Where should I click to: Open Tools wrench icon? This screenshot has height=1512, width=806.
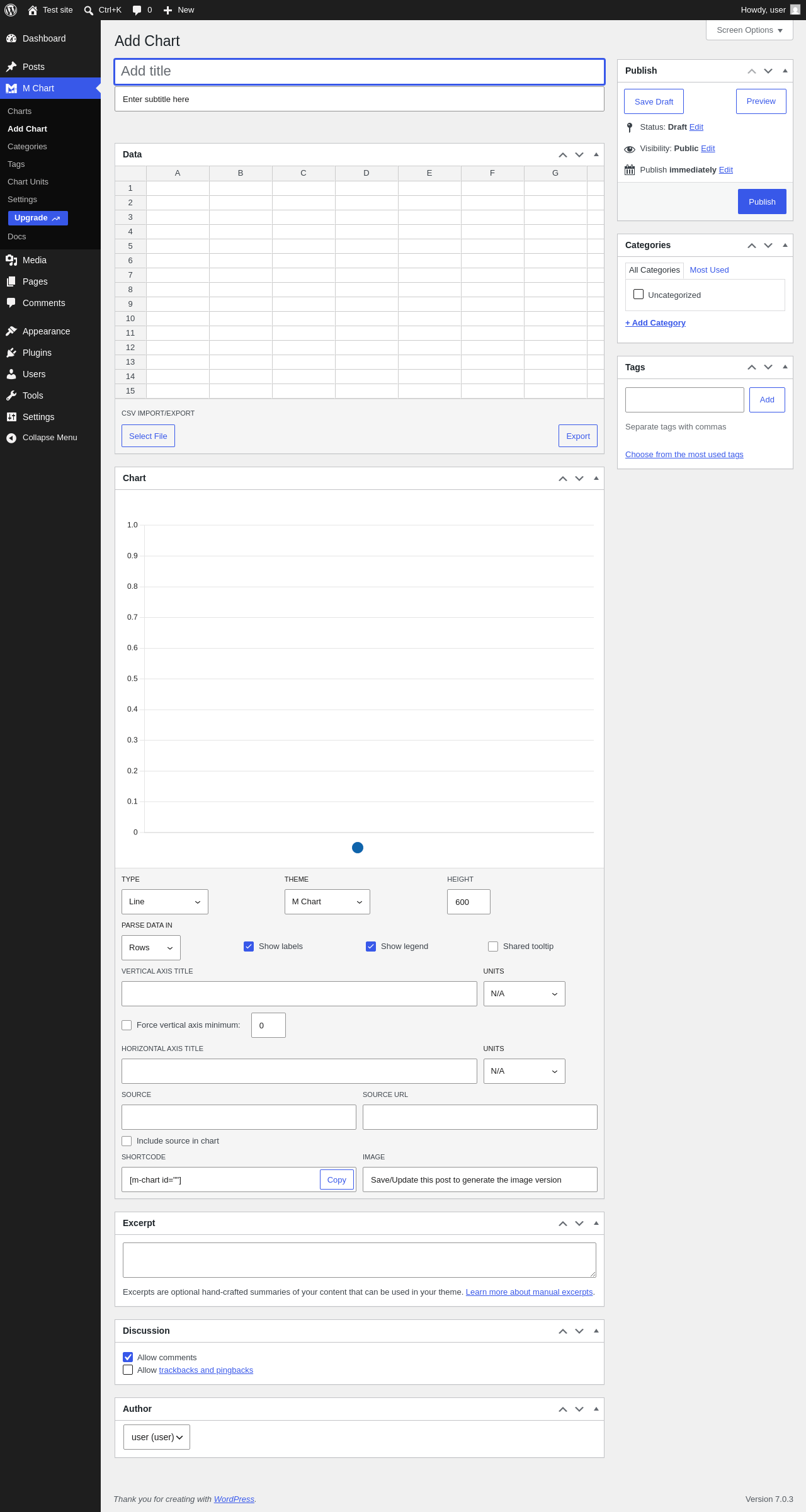(11, 395)
